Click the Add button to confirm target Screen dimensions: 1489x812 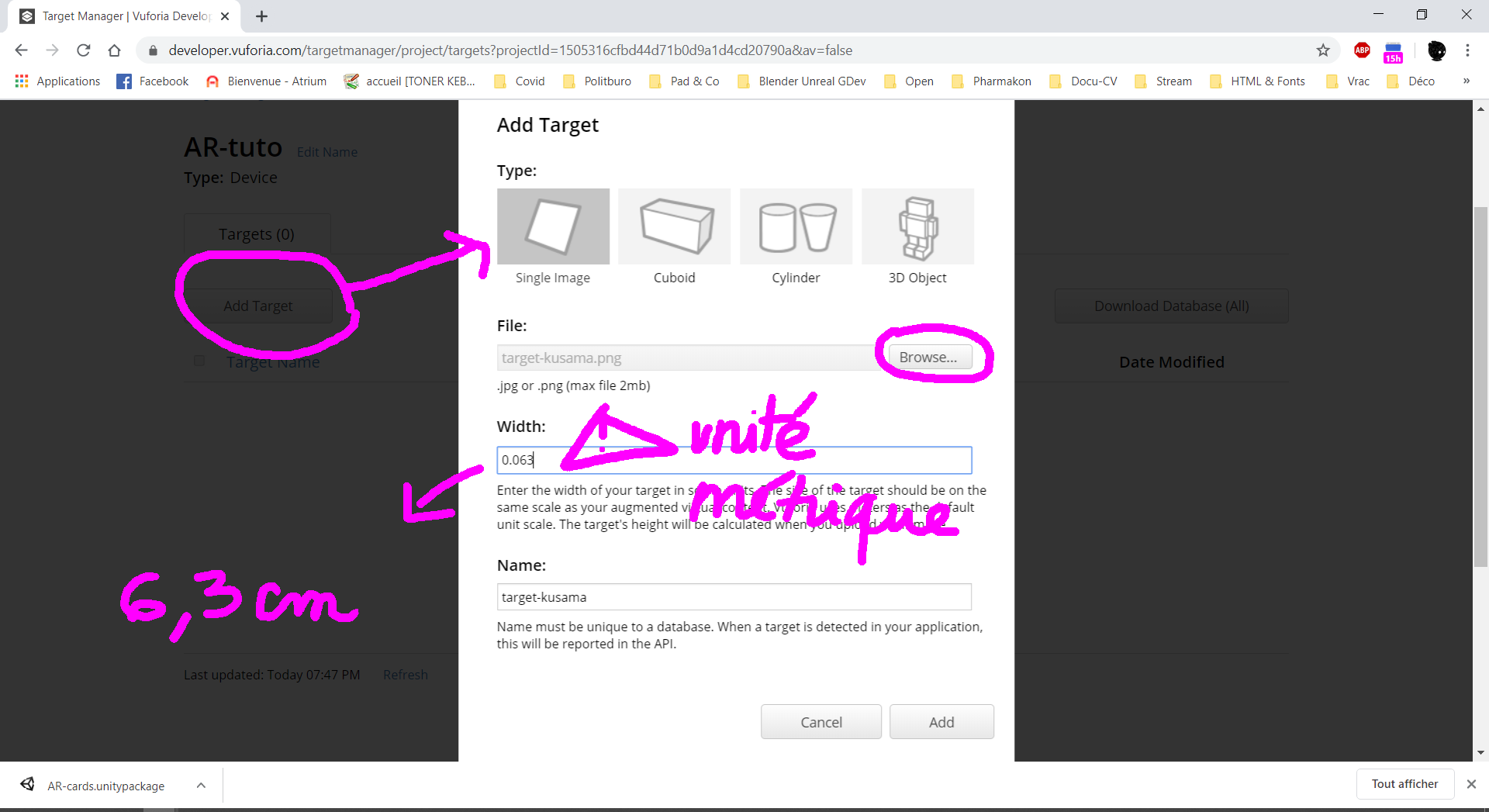[941, 722]
